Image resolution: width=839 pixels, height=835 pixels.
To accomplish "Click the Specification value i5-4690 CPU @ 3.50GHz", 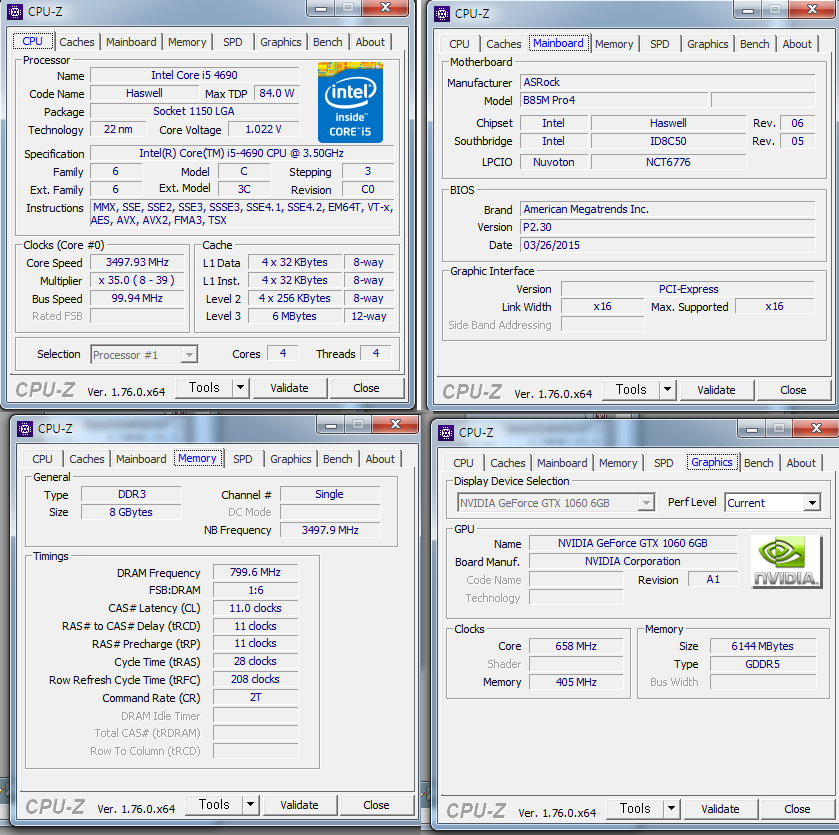I will pos(242,154).
